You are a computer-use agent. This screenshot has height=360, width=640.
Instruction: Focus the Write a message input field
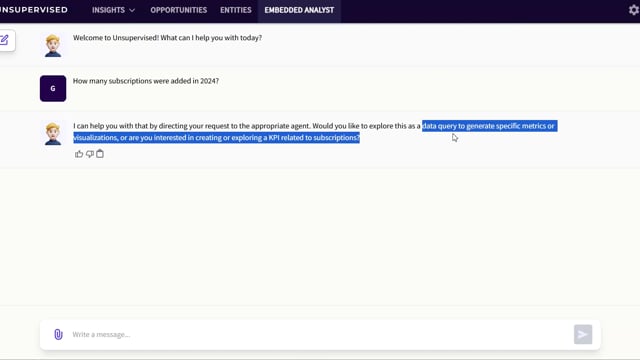tap(320, 334)
